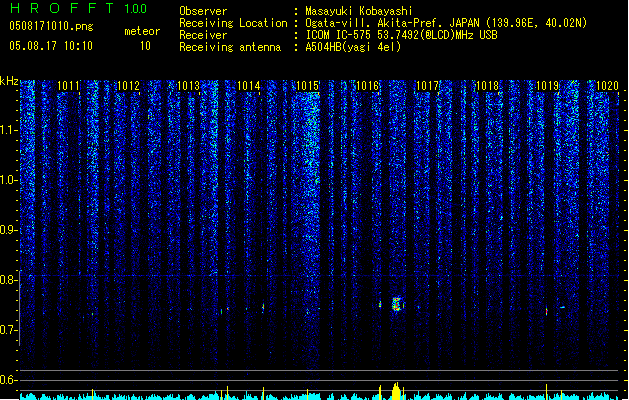Click the antenna text A504HB(yagi 4el)

pyautogui.click(x=353, y=47)
